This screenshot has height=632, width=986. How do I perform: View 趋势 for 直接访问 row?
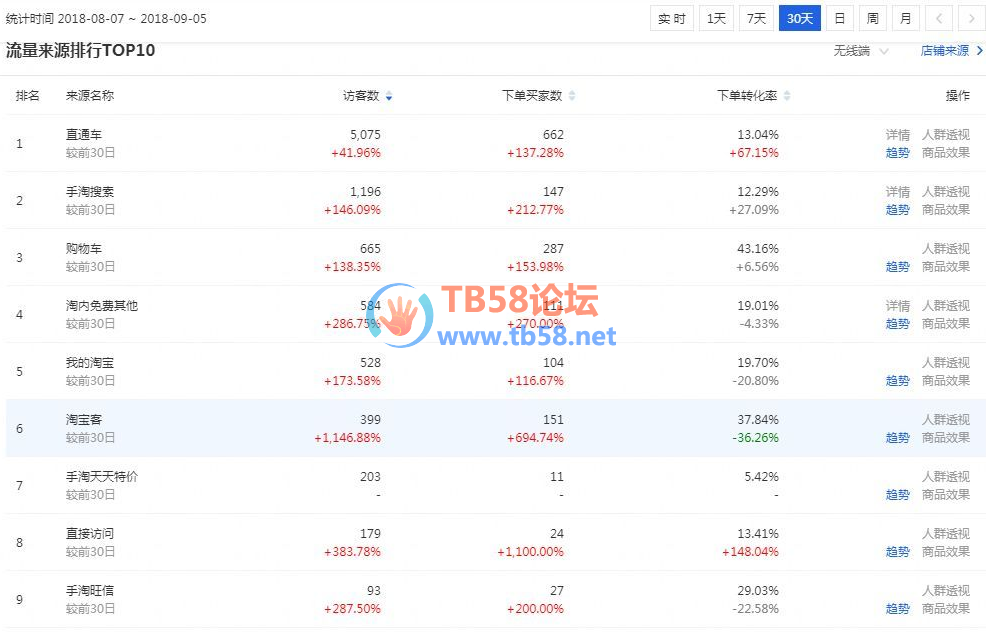(897, 552)
